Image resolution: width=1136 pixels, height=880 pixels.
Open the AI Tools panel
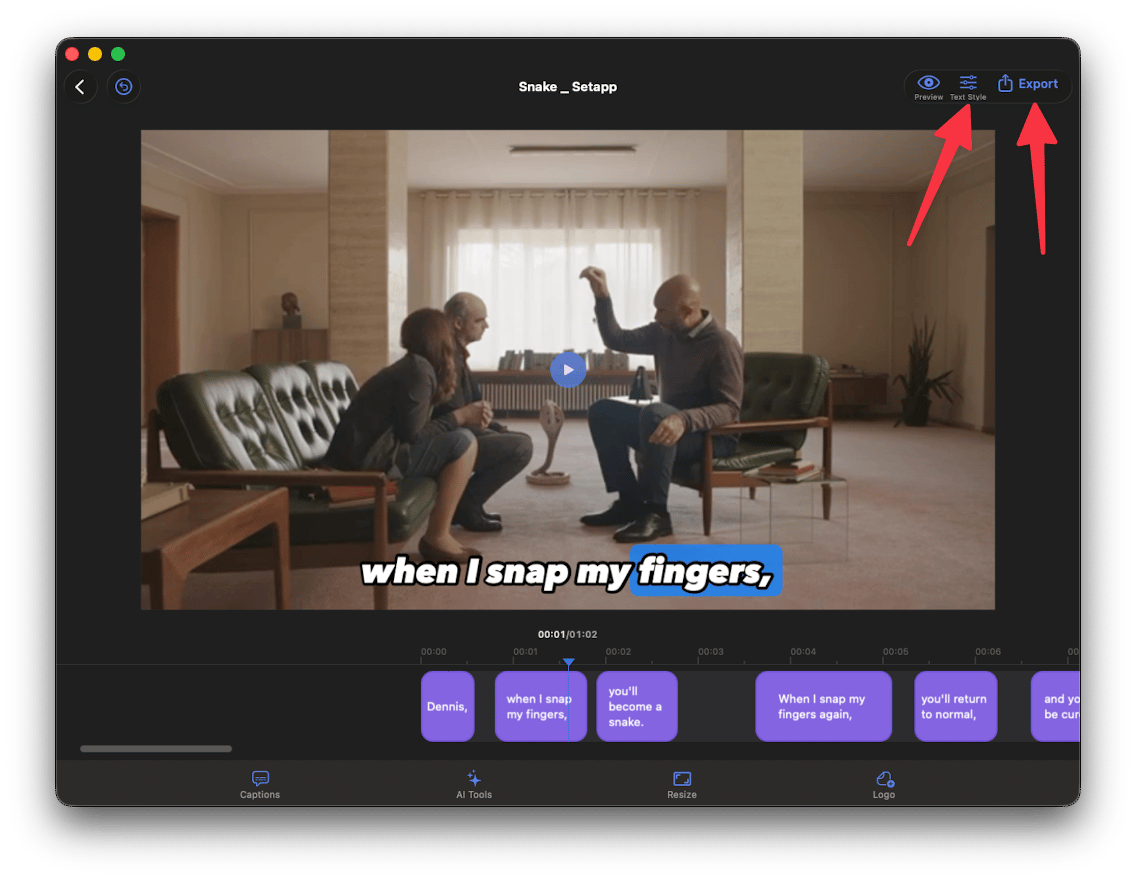pyautogui.click(x=473, y=784)
